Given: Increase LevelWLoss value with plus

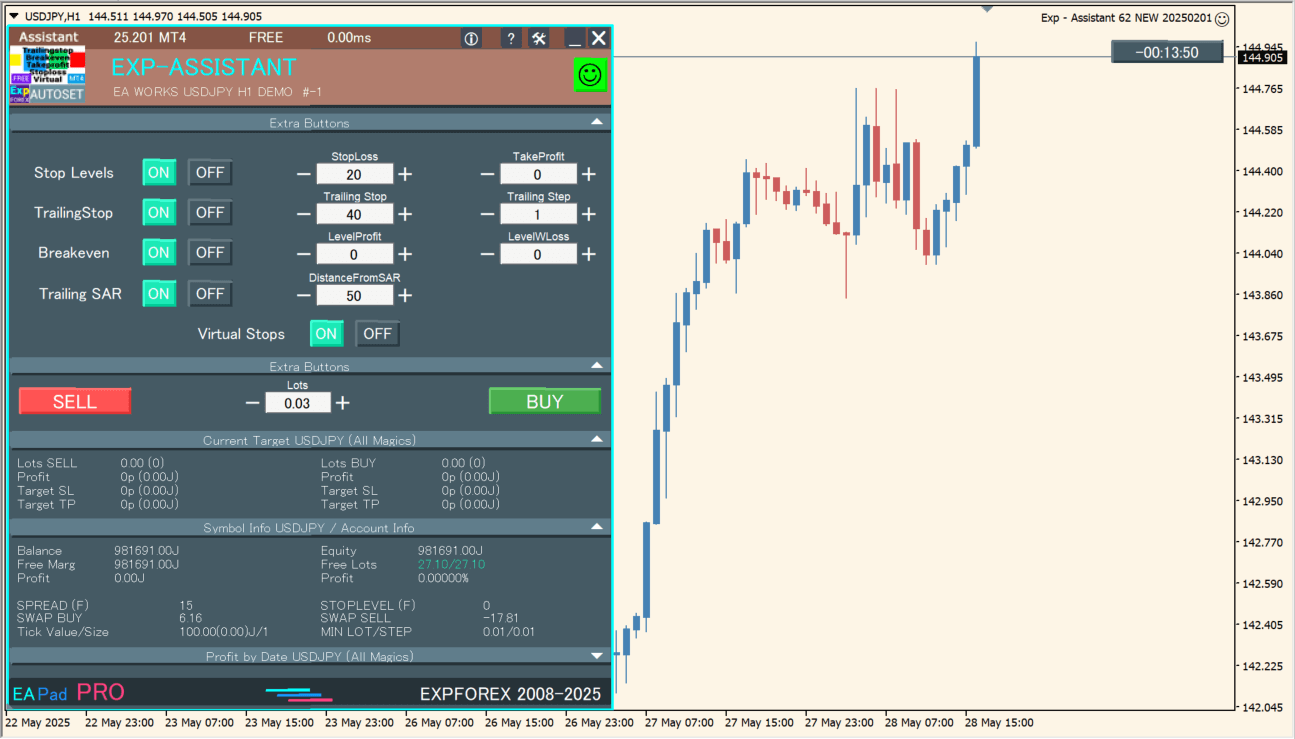Looking at the screenshot, I should pyautogui.click(x=589, y=254).
